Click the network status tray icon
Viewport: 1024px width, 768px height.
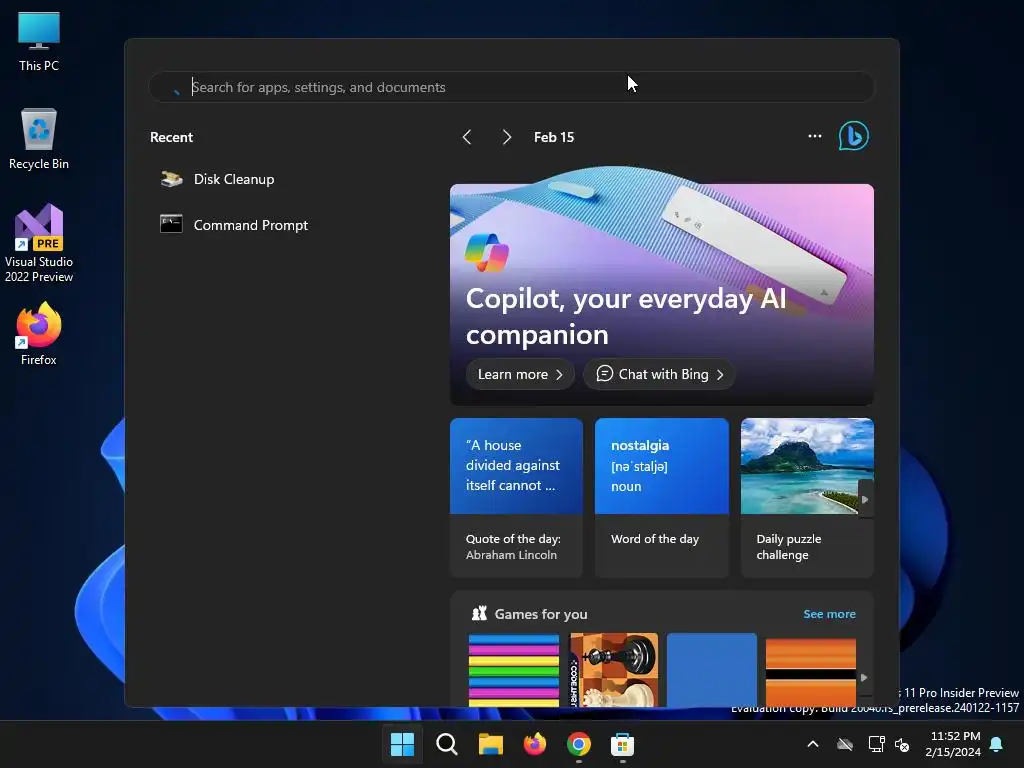click(876, 744)
